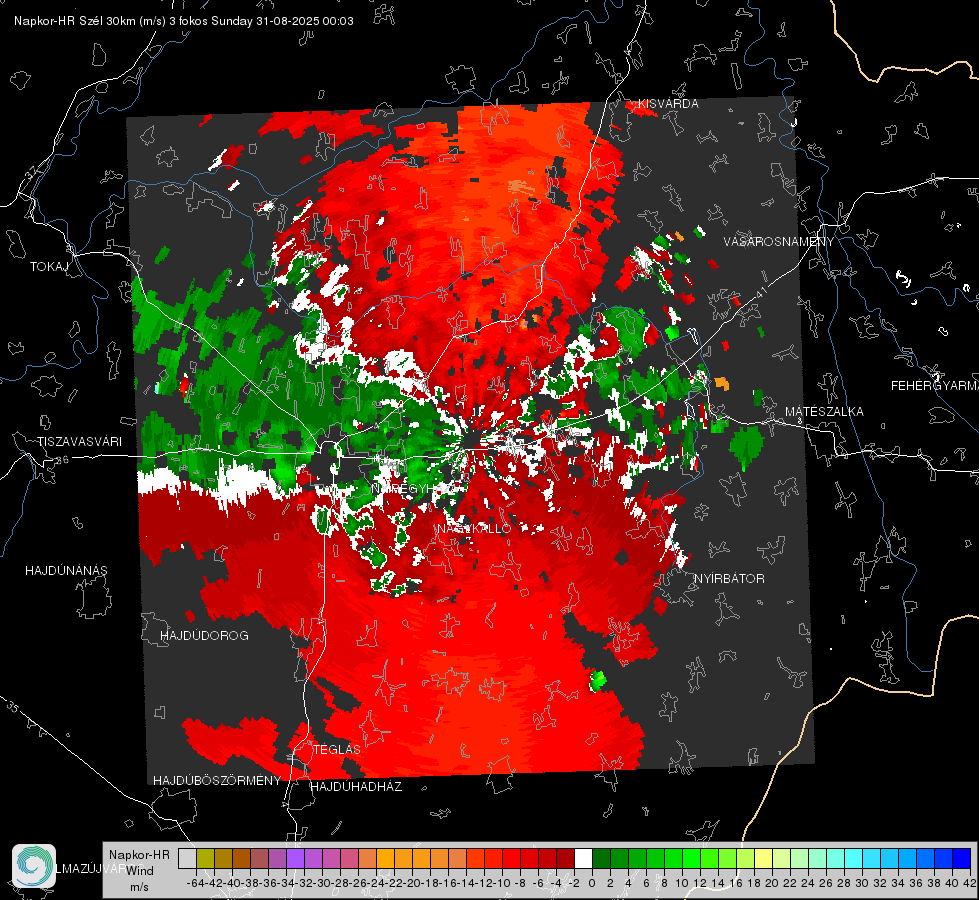Click the TÉGLÁS town label

(x=337, y=750)
